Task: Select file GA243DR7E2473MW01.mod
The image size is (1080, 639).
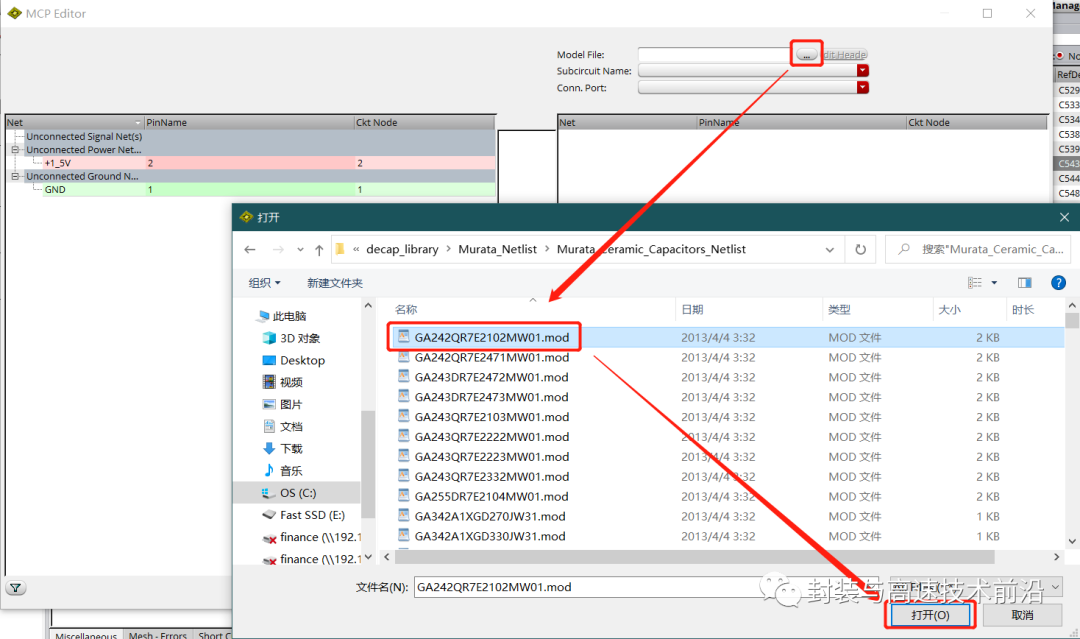Action: [x=492, y=397]
